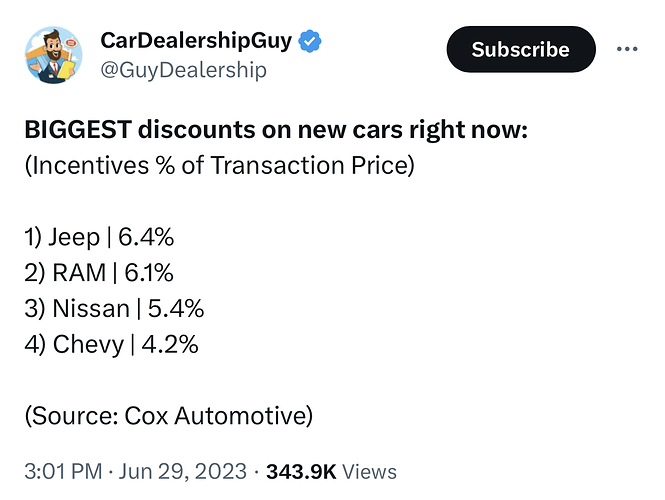This screenshot has height=500, width=665.
Task: Click the 3:01 PM timestamp
Action: click(63, 471)
